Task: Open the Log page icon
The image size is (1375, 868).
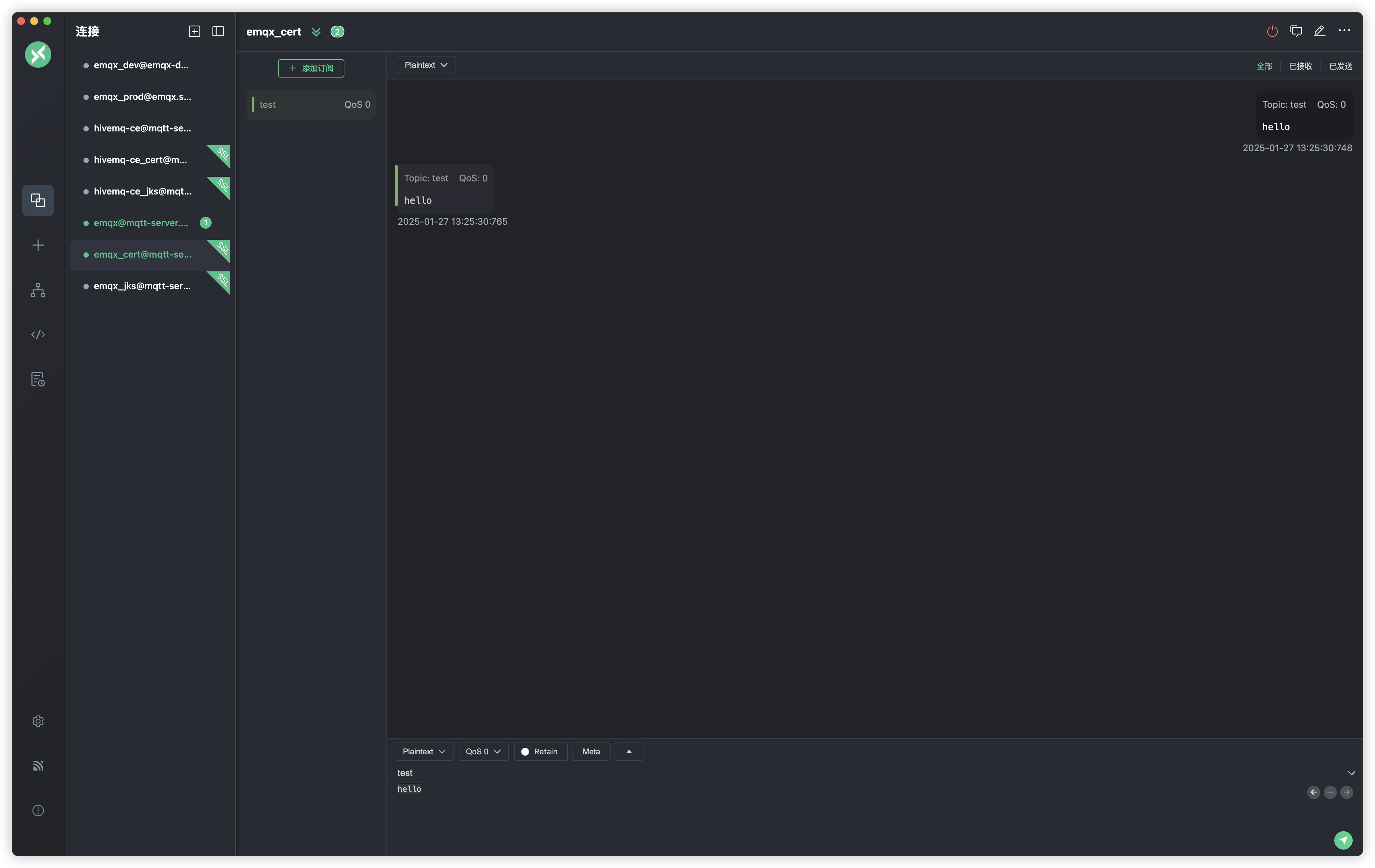Action: tap(38, 379)
